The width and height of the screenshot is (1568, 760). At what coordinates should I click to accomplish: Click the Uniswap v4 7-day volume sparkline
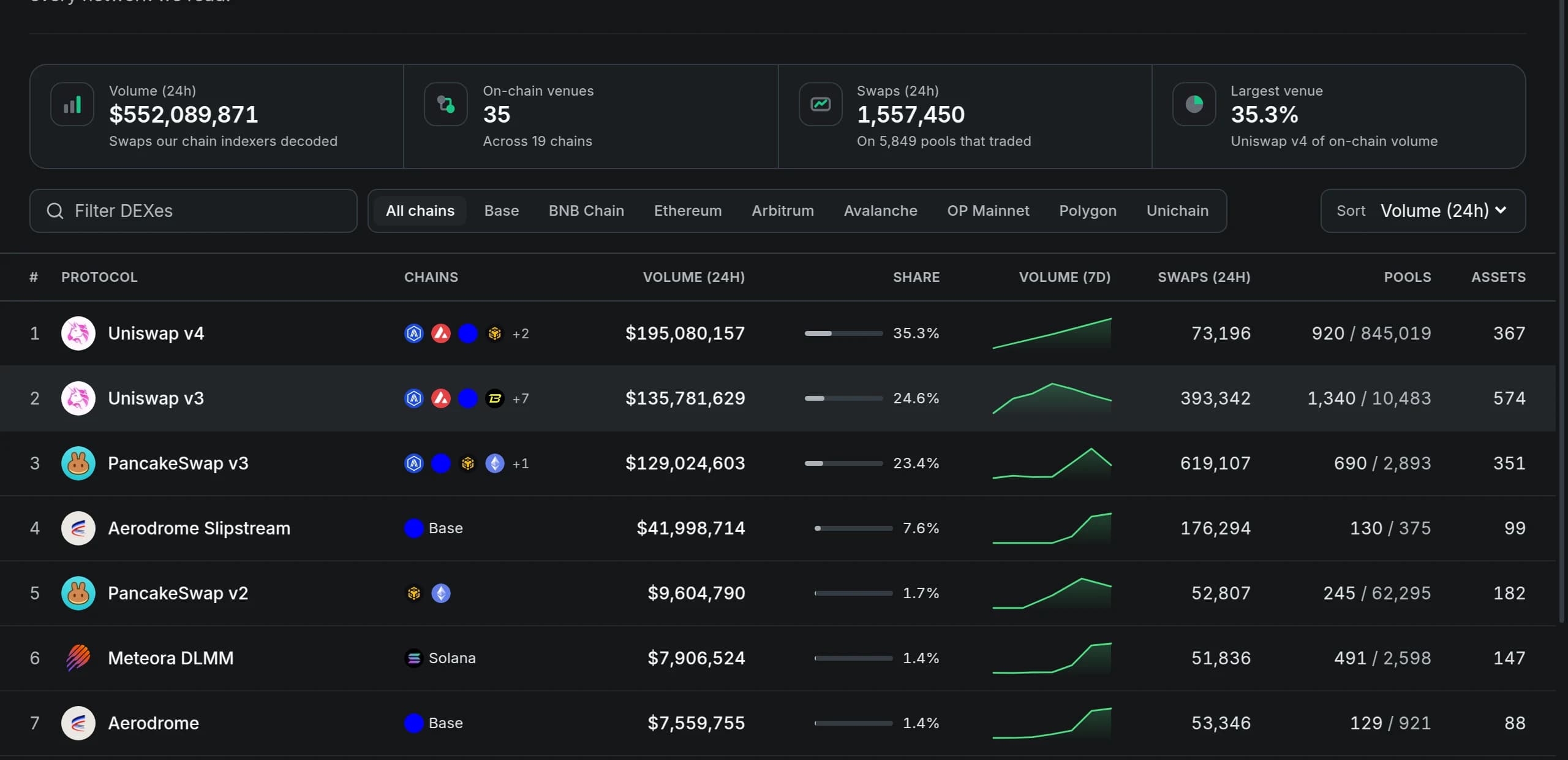point(1052,333)
